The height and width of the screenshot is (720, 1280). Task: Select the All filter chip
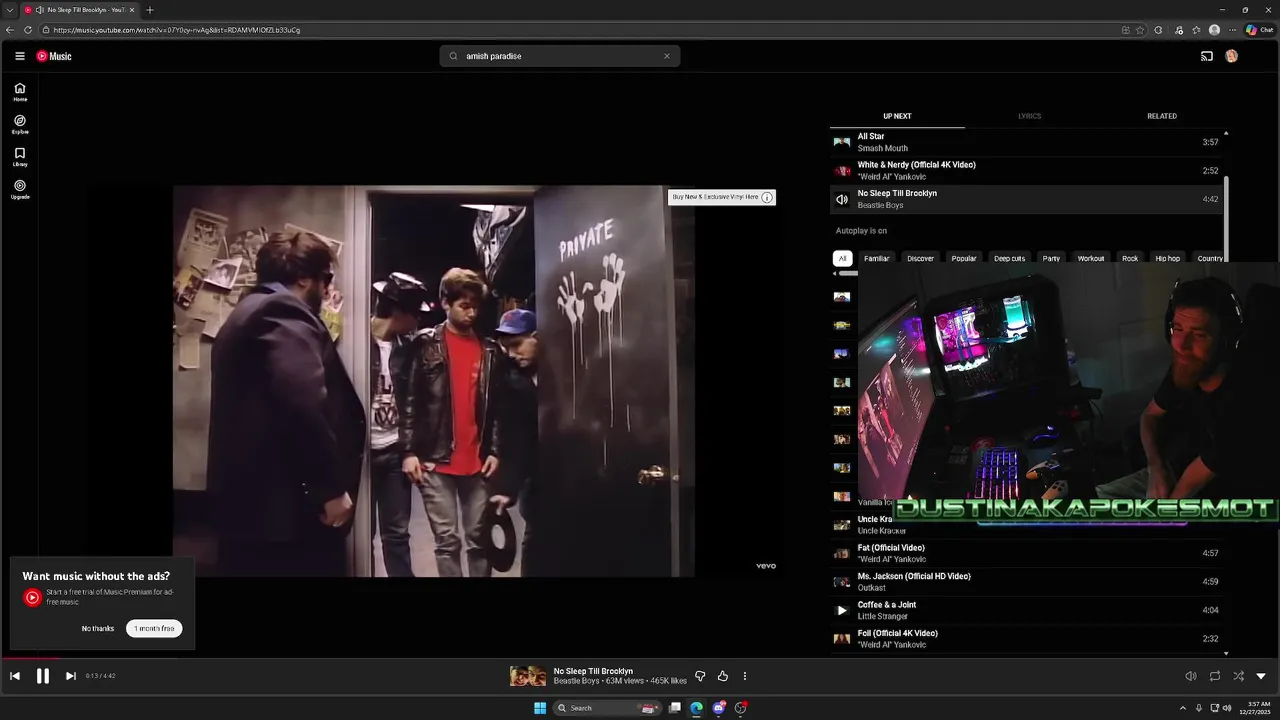[843, 258]
